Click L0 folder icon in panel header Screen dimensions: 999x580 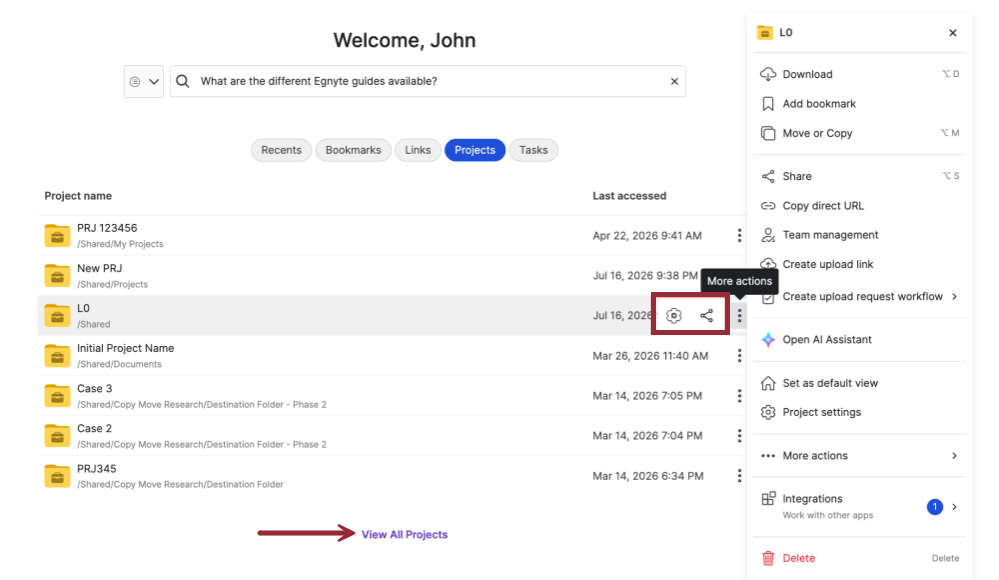(765, 33)
